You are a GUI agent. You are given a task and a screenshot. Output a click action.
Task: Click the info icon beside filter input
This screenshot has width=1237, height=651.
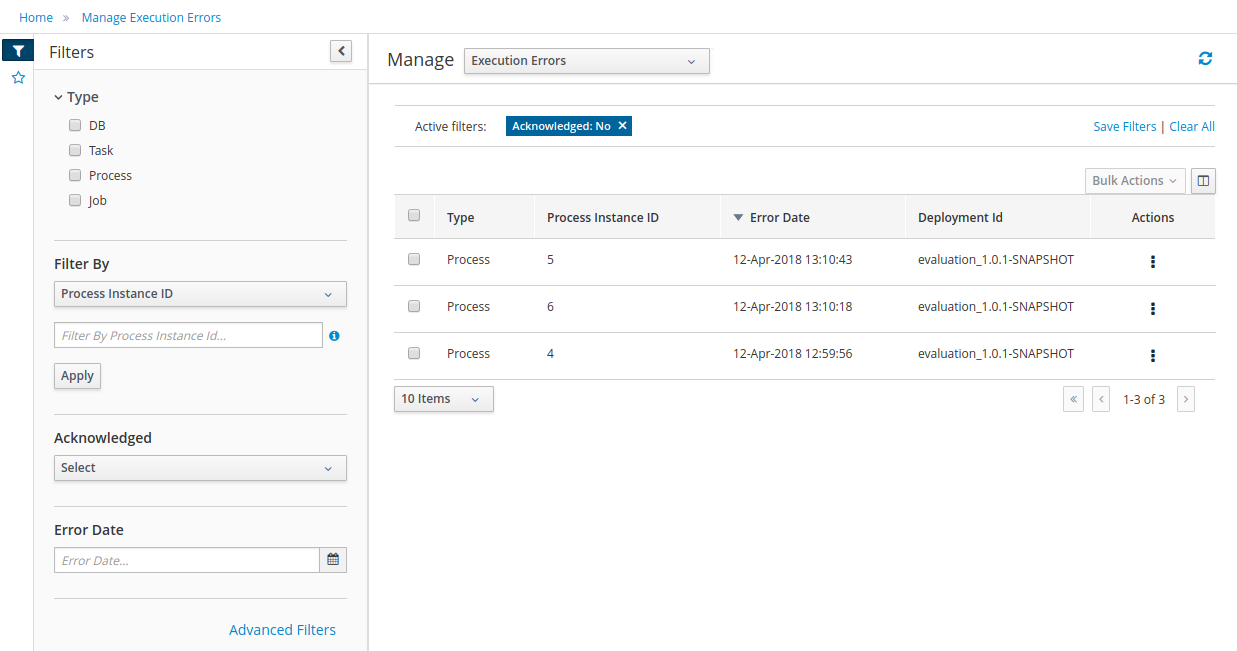tap(334, 336)
